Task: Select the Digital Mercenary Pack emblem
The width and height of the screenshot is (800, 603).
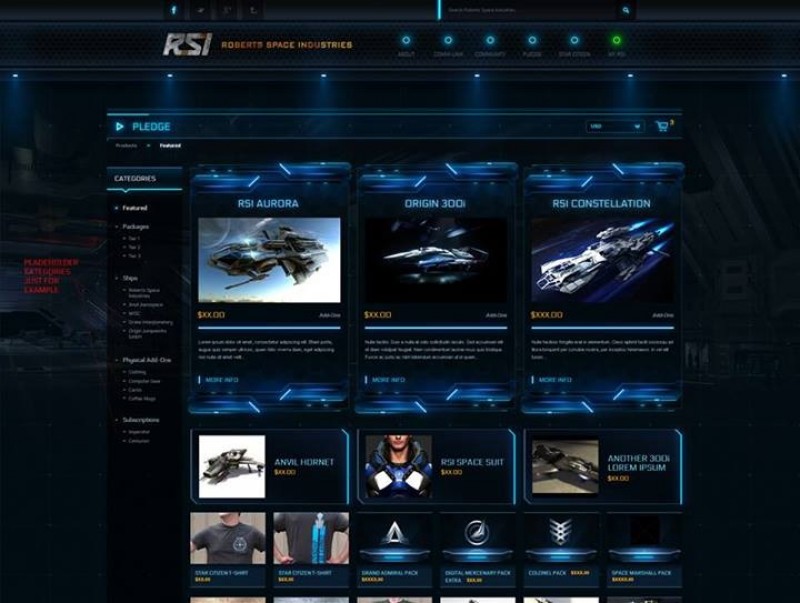Action: coord(477,533)
